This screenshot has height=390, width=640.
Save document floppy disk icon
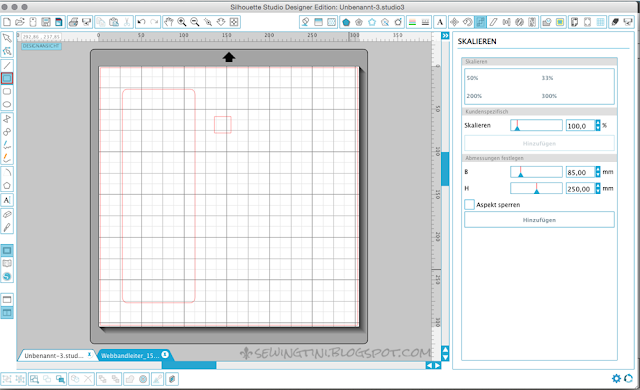(x=46, y=22)
